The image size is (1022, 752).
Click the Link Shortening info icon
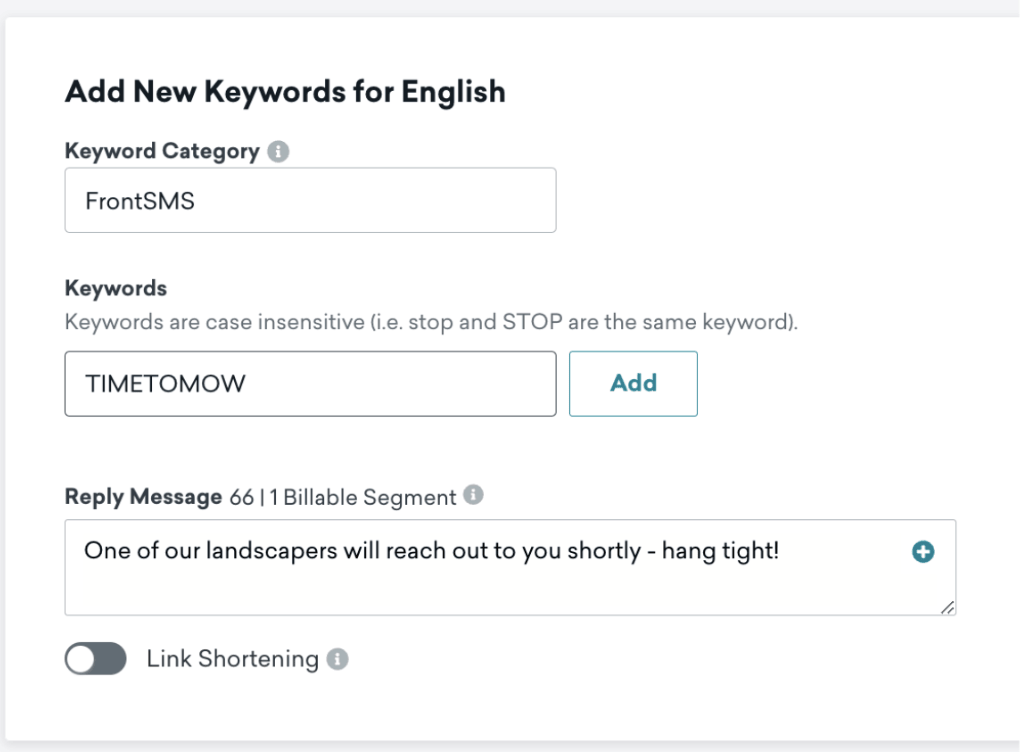(338, 660)
